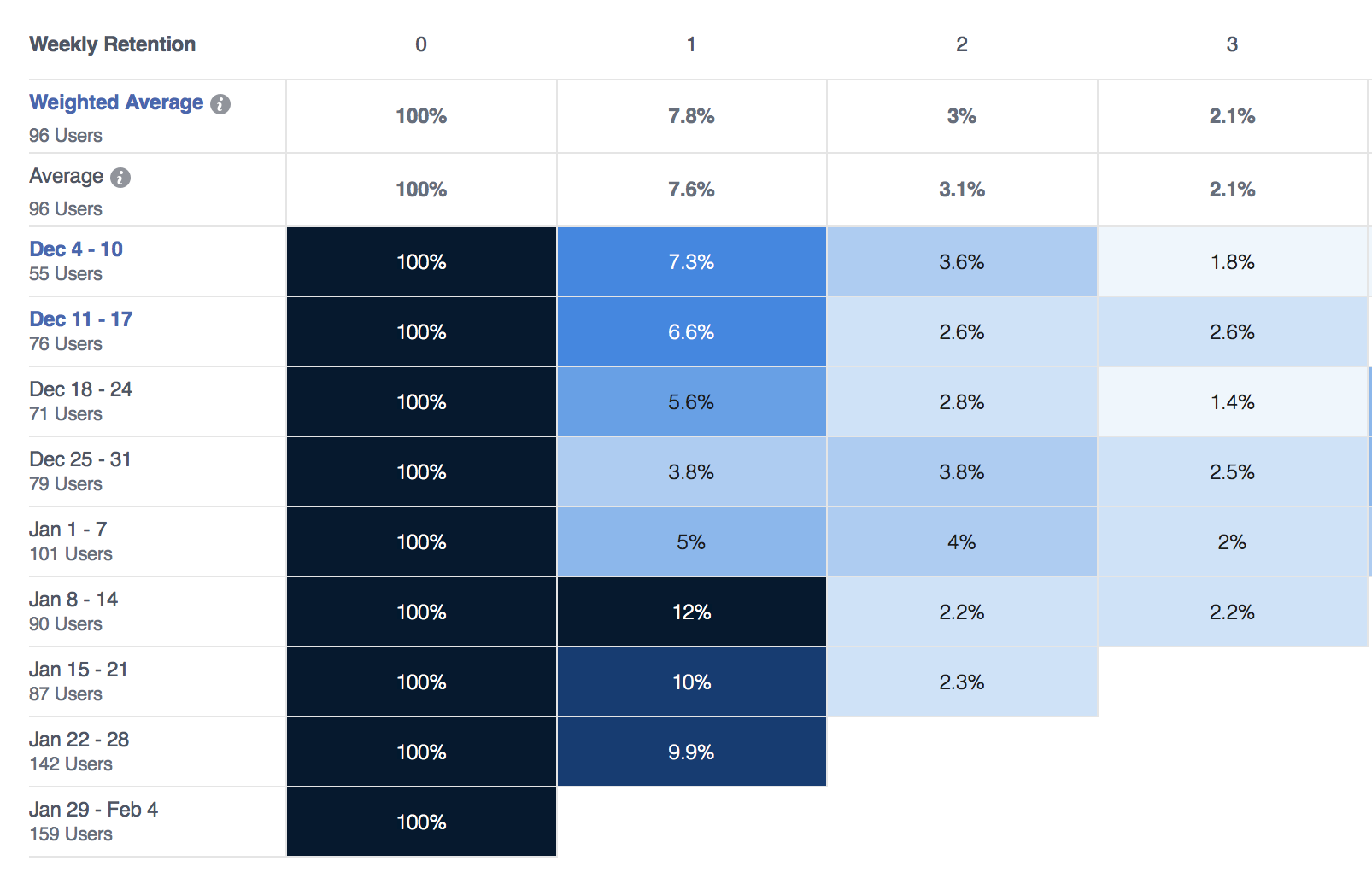Click the Weekly Retention header label

pos(113,44)
